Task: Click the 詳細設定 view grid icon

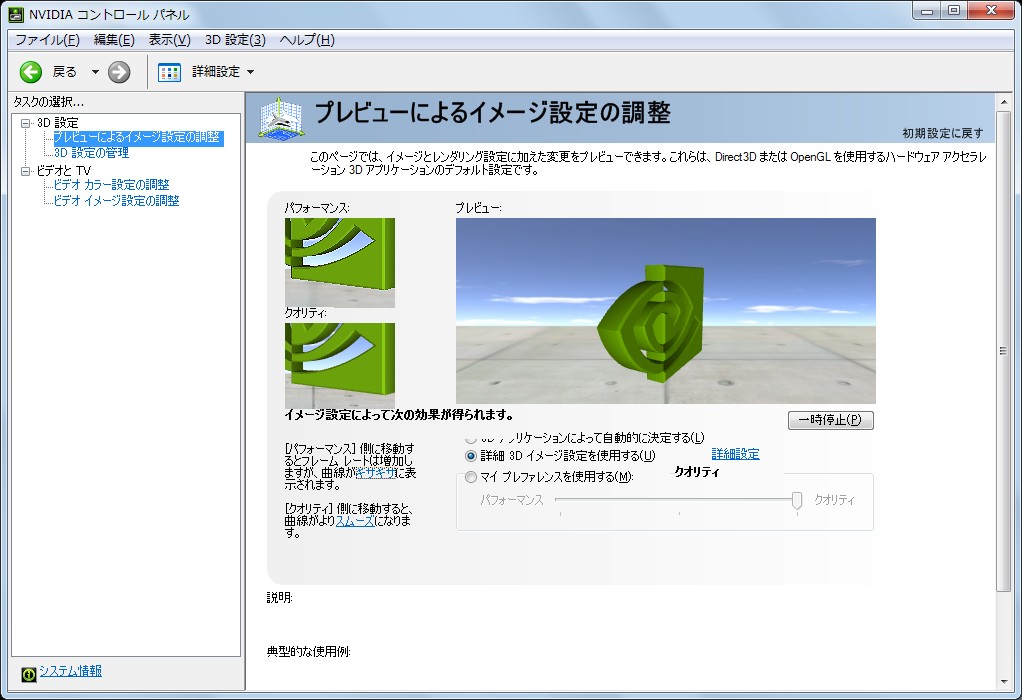Action: (x=169, y=72)
